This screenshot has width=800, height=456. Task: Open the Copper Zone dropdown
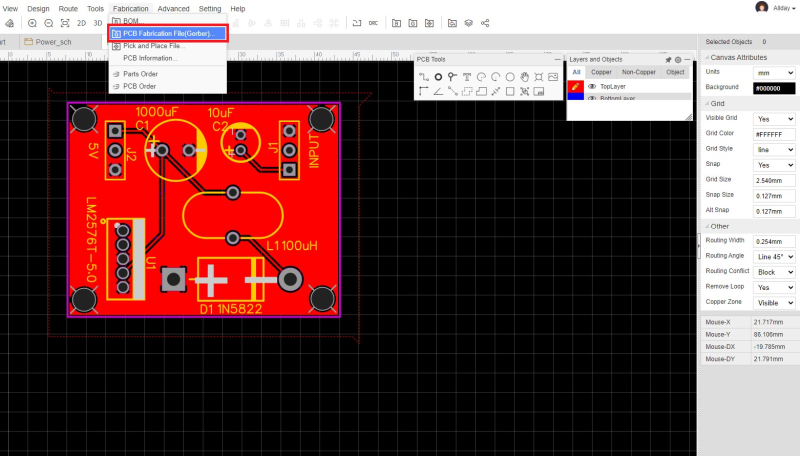(774, 302)
